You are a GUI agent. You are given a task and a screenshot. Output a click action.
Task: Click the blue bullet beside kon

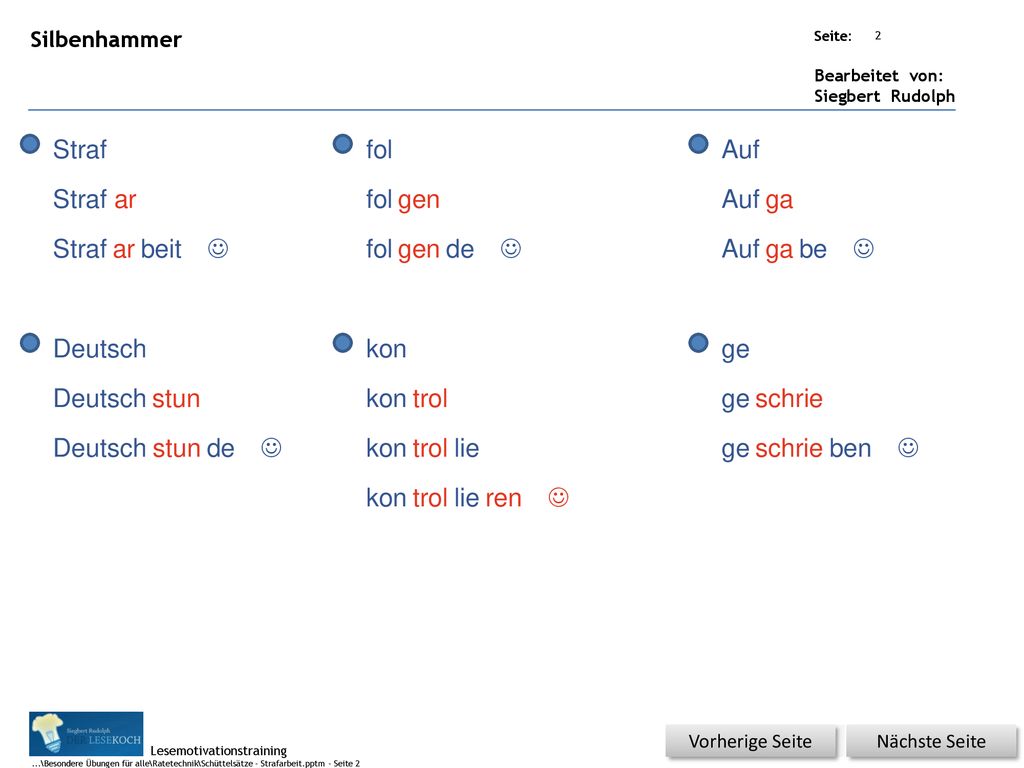pyautogui.click(x=343, y=343)
